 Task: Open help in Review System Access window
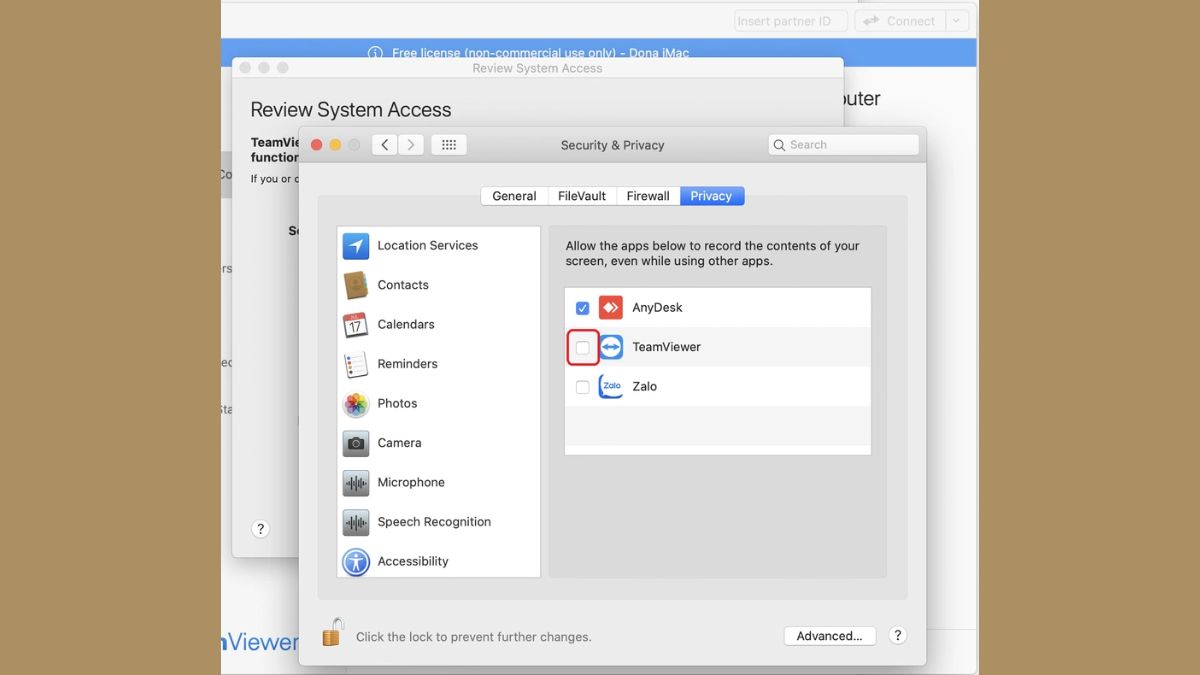pyautogui.click(x=261, y=530)
